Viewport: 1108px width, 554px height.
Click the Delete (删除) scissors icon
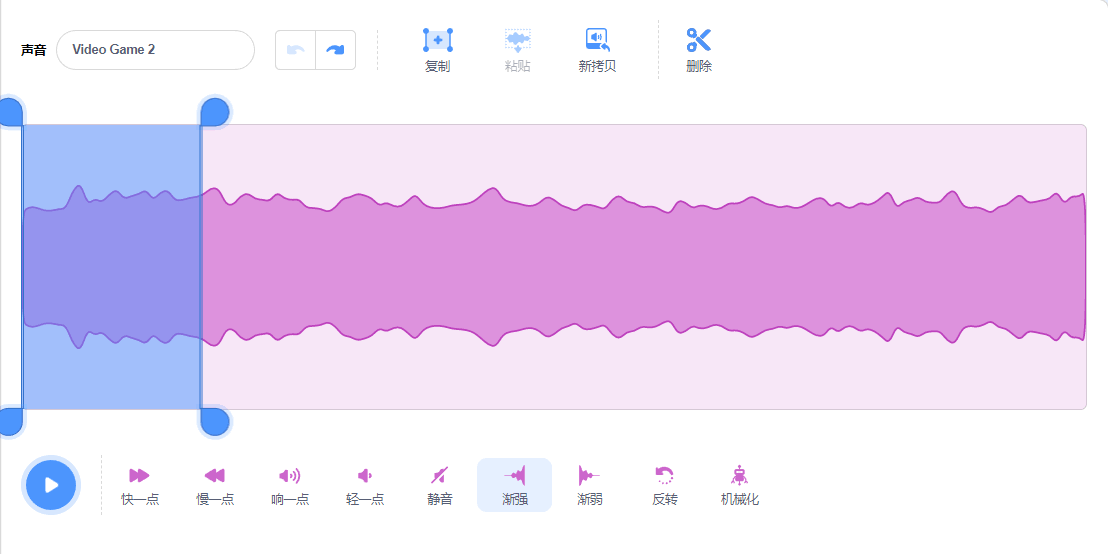698,41
